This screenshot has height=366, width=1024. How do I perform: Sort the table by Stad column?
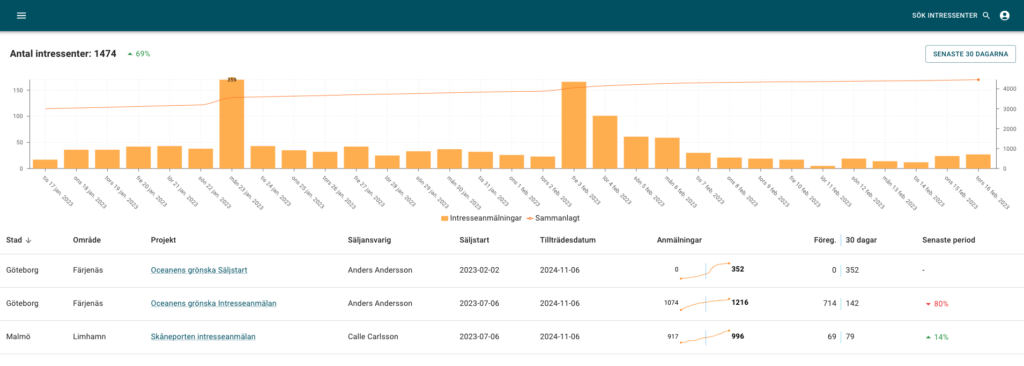(19, 240)
